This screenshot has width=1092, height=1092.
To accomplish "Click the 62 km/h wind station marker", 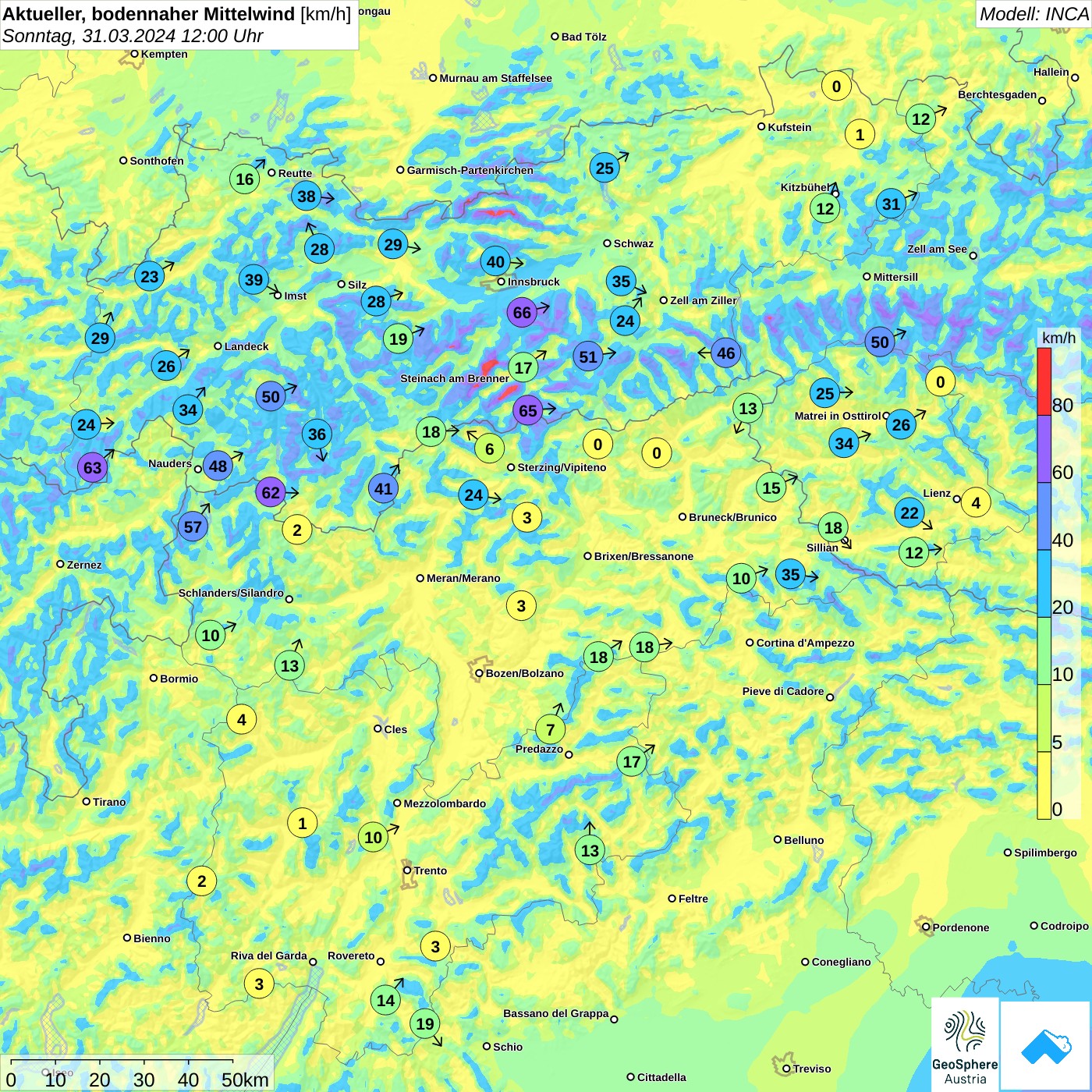I will tap(271, 492).
